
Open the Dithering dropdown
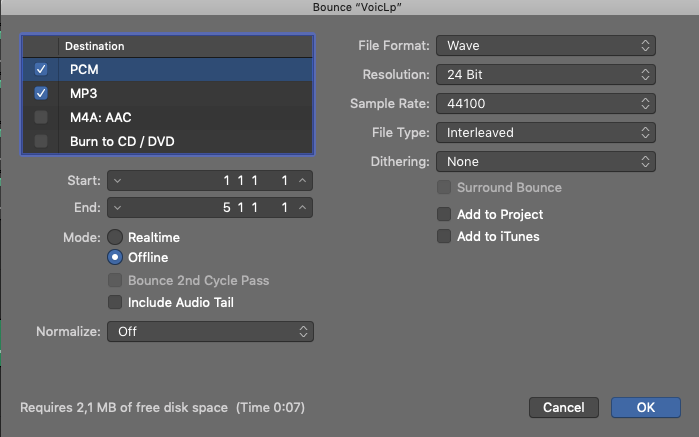click(x=545, y=161)
